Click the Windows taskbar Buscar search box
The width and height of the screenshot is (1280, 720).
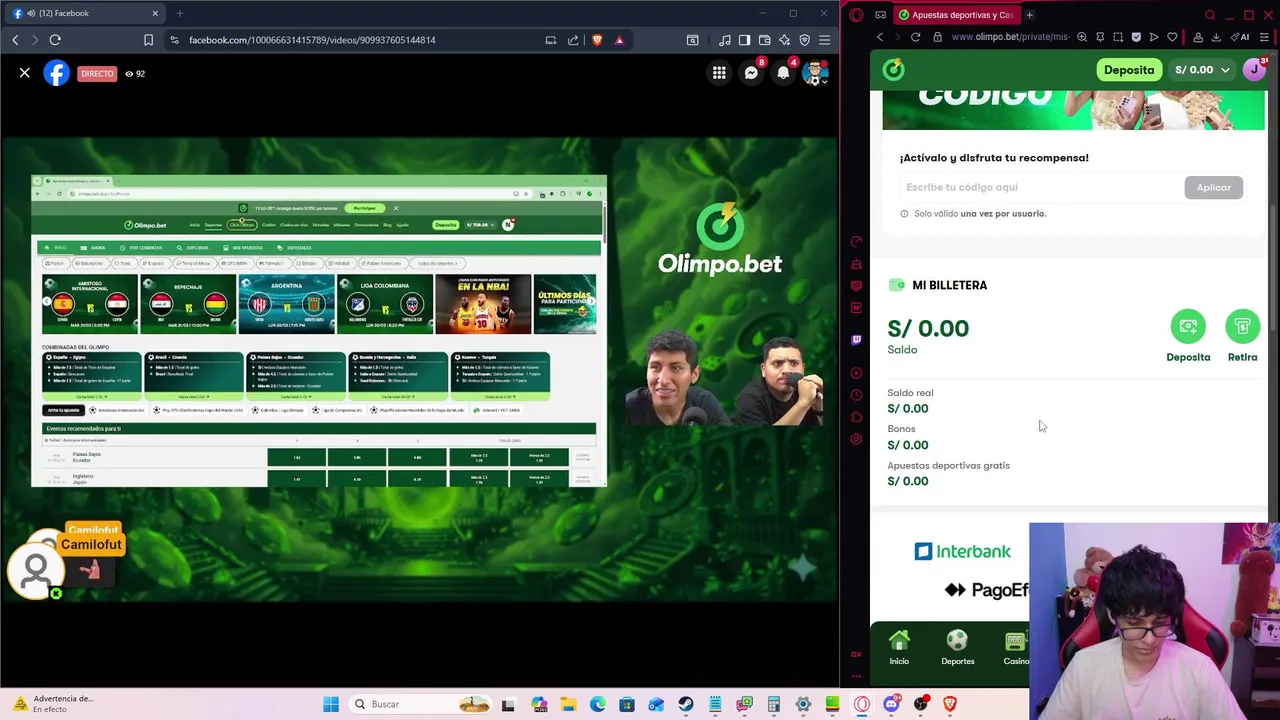(x=419, y=704)
